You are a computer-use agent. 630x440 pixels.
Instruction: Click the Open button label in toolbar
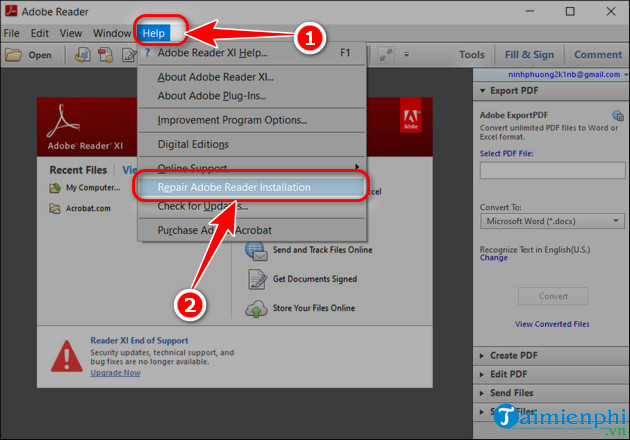[x=40, y=55]
